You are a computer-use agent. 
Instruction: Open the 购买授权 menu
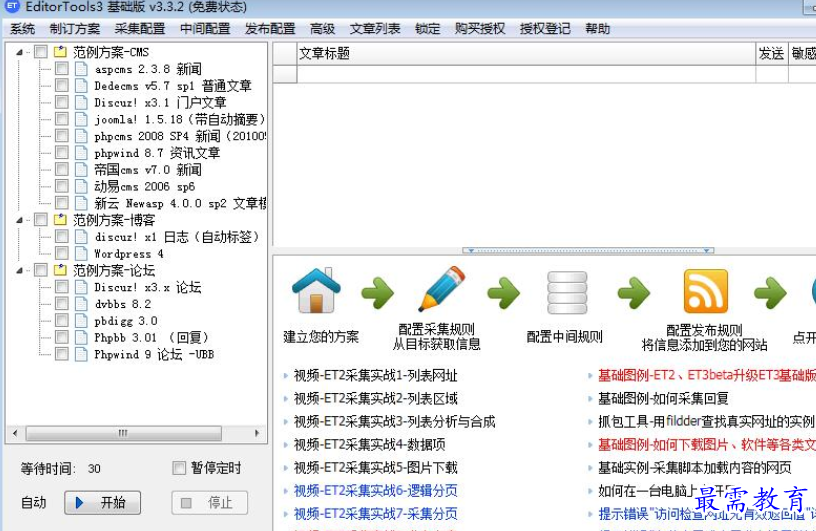480,29
